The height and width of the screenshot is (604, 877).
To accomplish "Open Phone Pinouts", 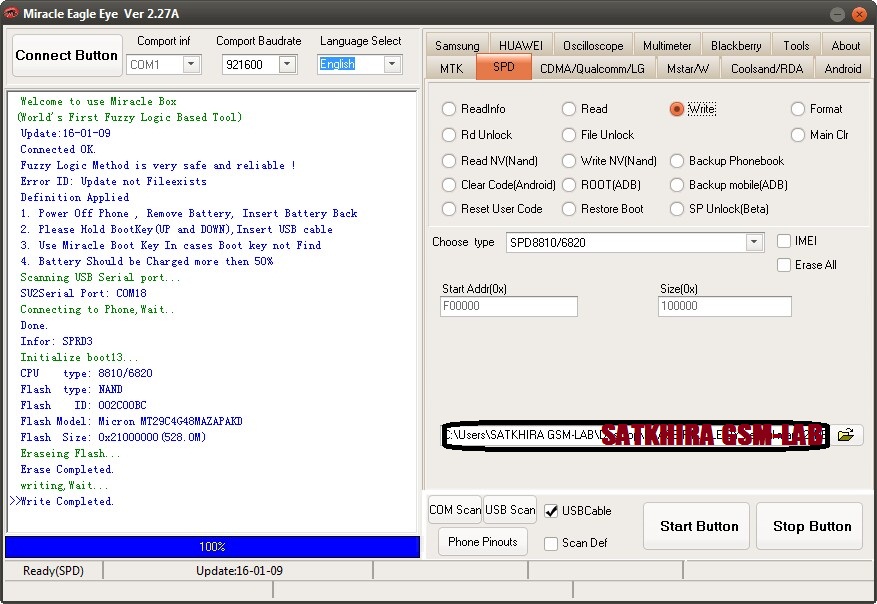I will click(x=483, y=541).
